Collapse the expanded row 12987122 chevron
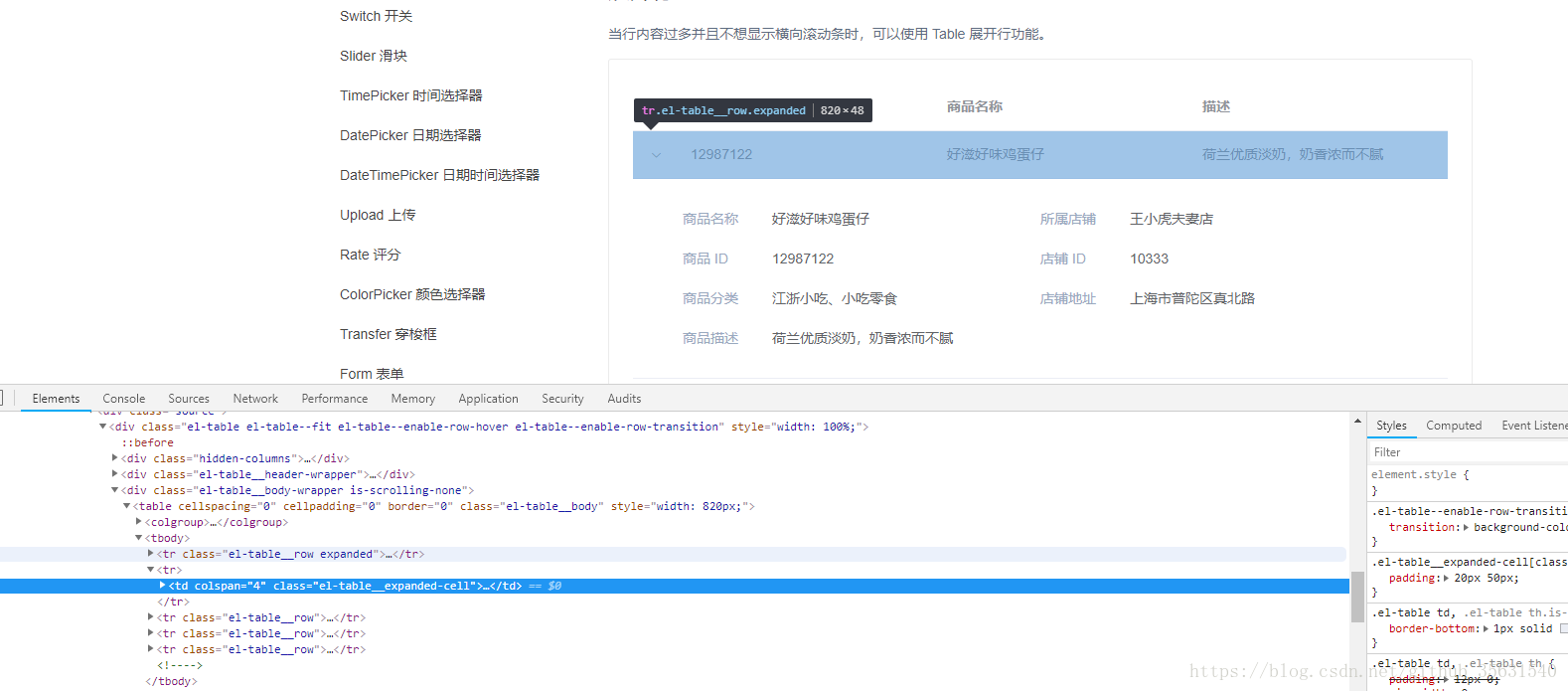Screen dimensions: 1568x691 click(657, 154)
